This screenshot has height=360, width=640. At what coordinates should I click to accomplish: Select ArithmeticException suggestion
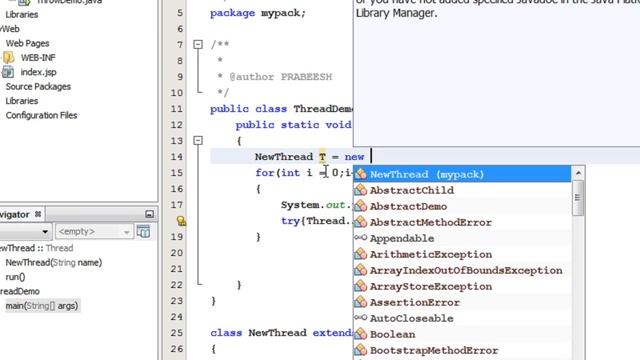coord(462,254)
